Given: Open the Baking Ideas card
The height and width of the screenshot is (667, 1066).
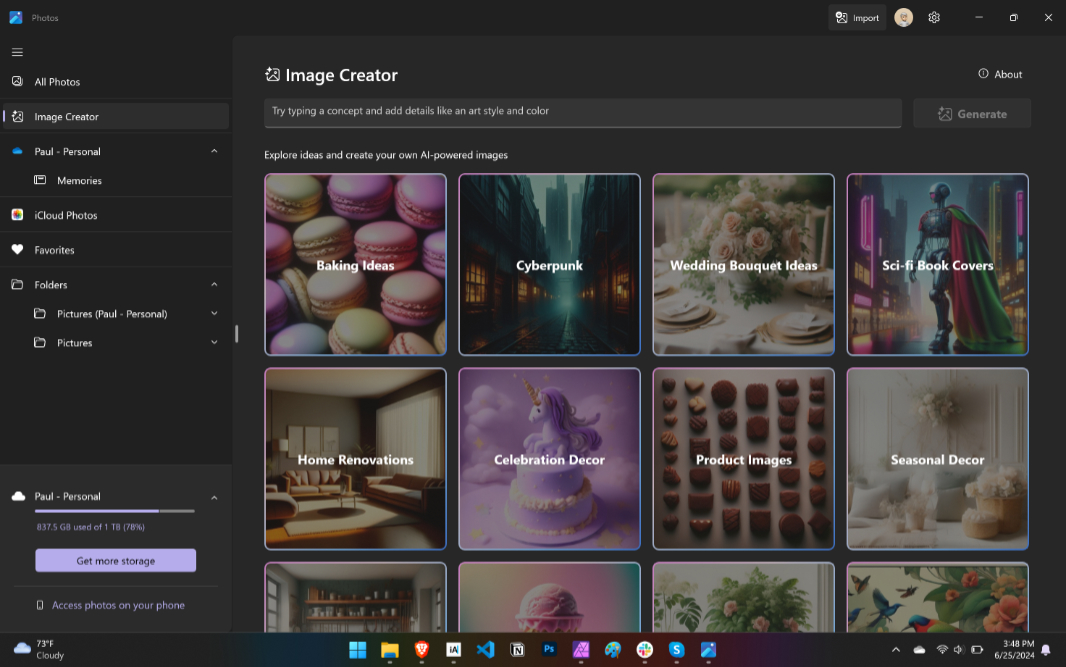Looking at the screenshot, I should point(356,264).
